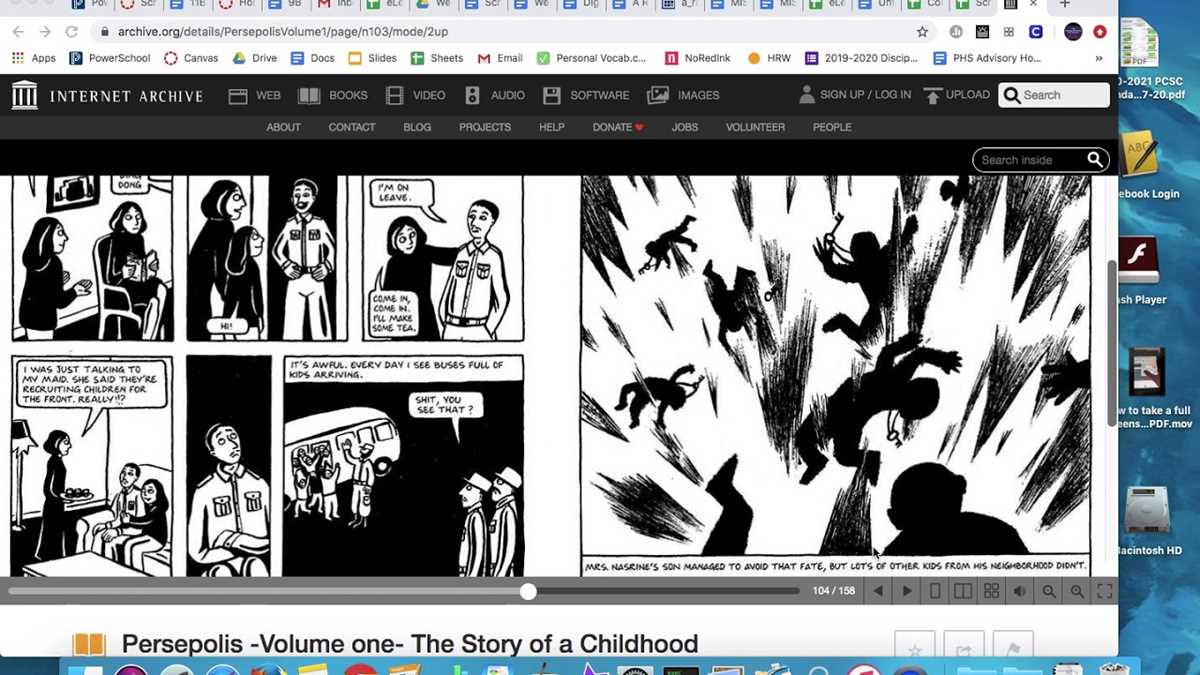Open thumbnail grid view
The height and width of the screenshot is (675, 1200).
point(991,591)
